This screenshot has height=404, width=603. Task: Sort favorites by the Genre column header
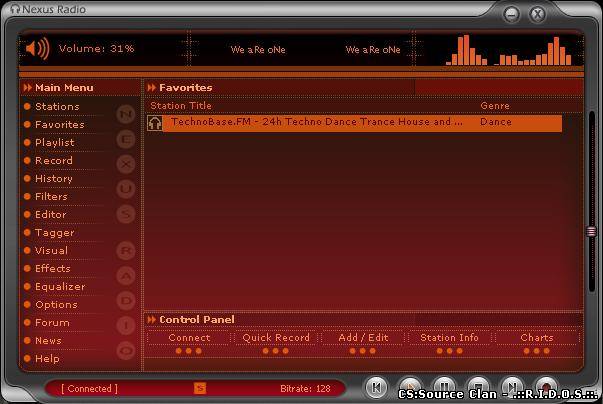tap(495, 106)
